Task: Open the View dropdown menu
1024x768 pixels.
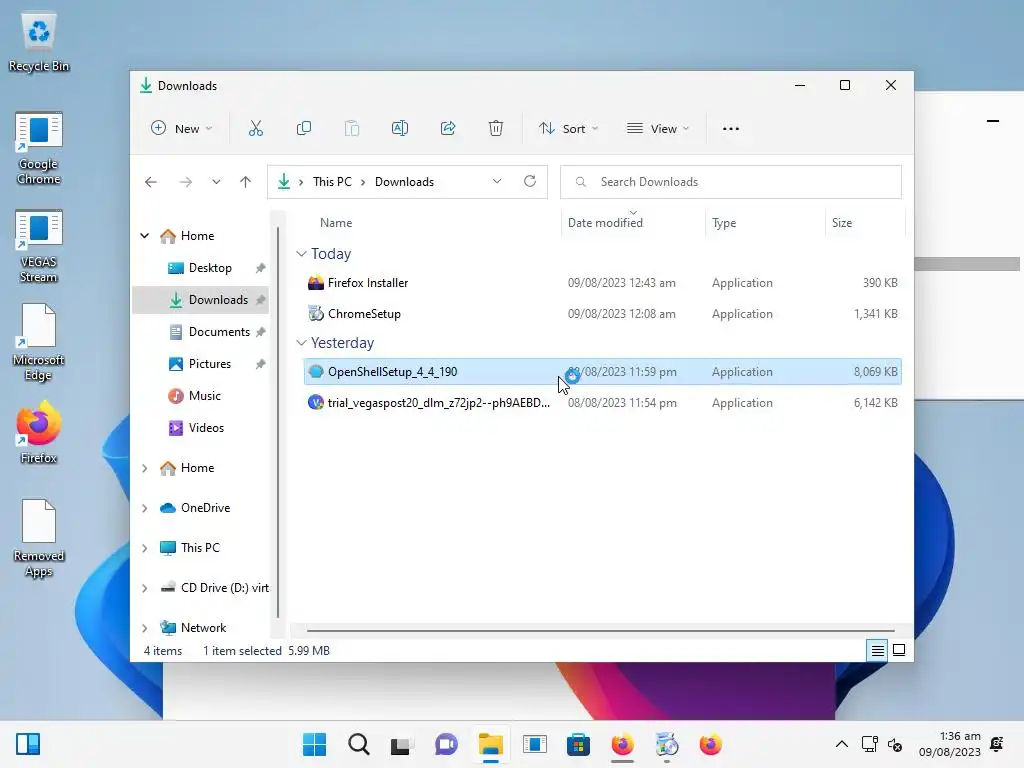Action: coord(658,129)
